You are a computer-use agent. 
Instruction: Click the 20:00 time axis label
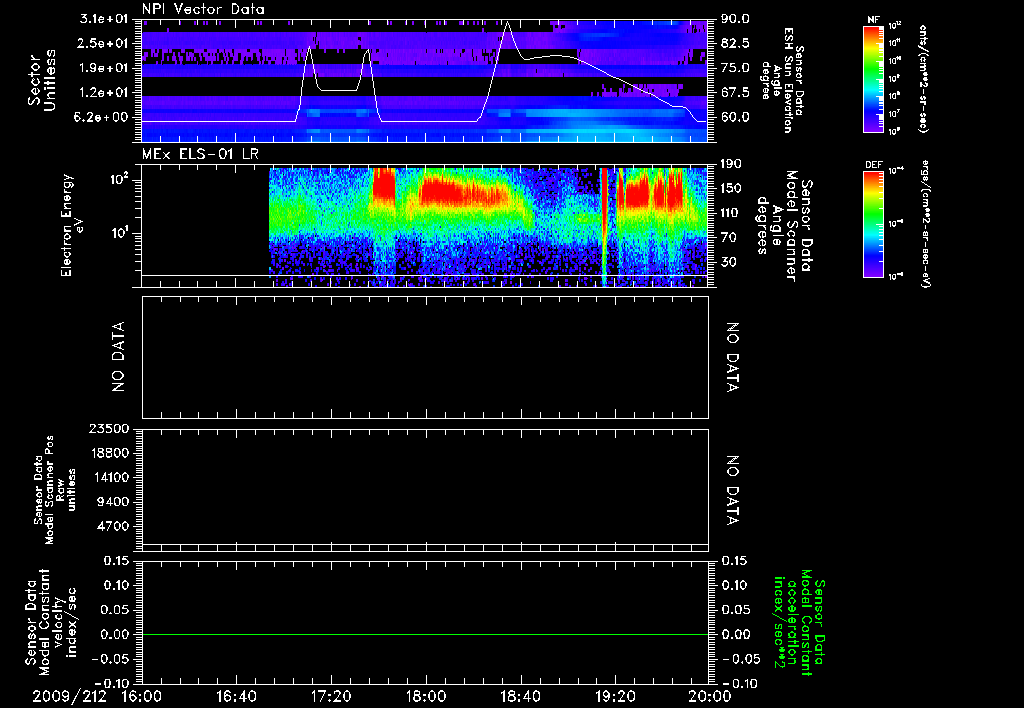pyautogui.click(x=709, y=696)
